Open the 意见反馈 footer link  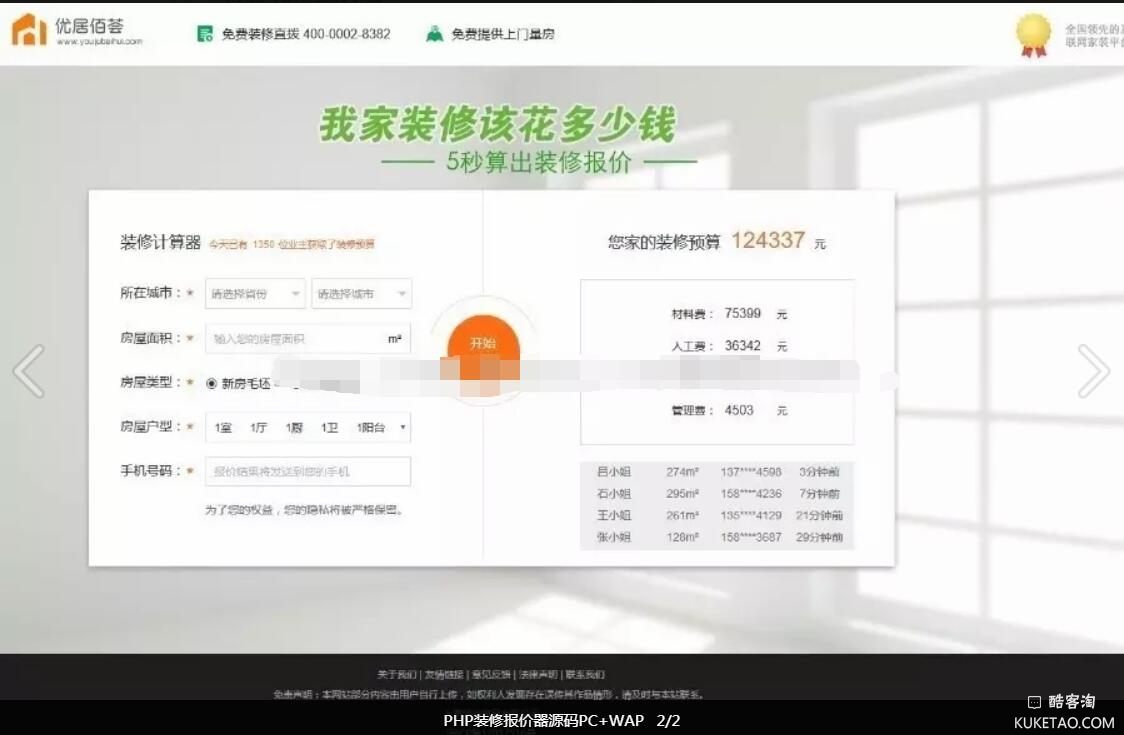coord(491,675)
